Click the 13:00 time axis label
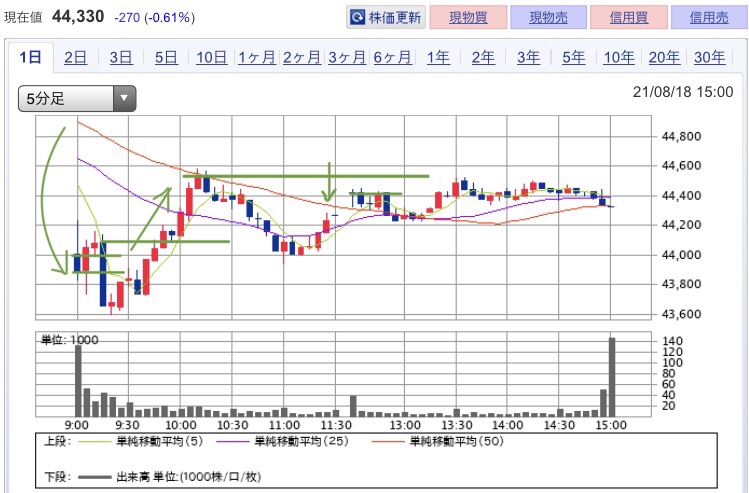The width and height of the screenshot is (749, 493). 405,425
